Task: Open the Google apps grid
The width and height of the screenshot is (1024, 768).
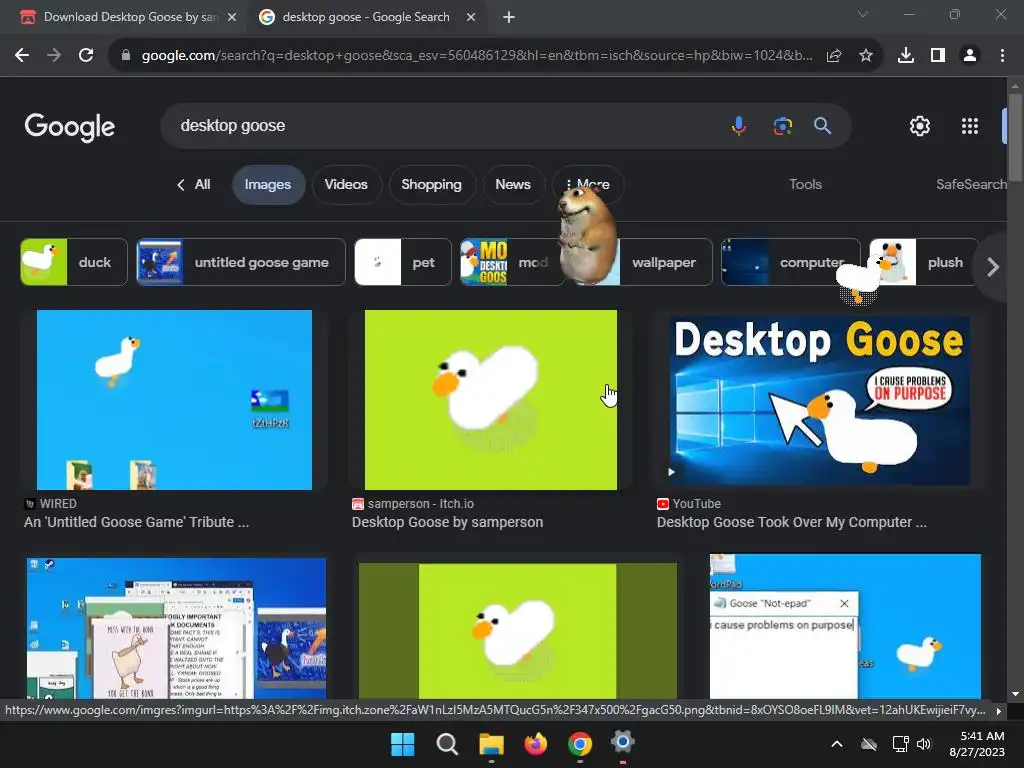Action: (x=970, y=126)
